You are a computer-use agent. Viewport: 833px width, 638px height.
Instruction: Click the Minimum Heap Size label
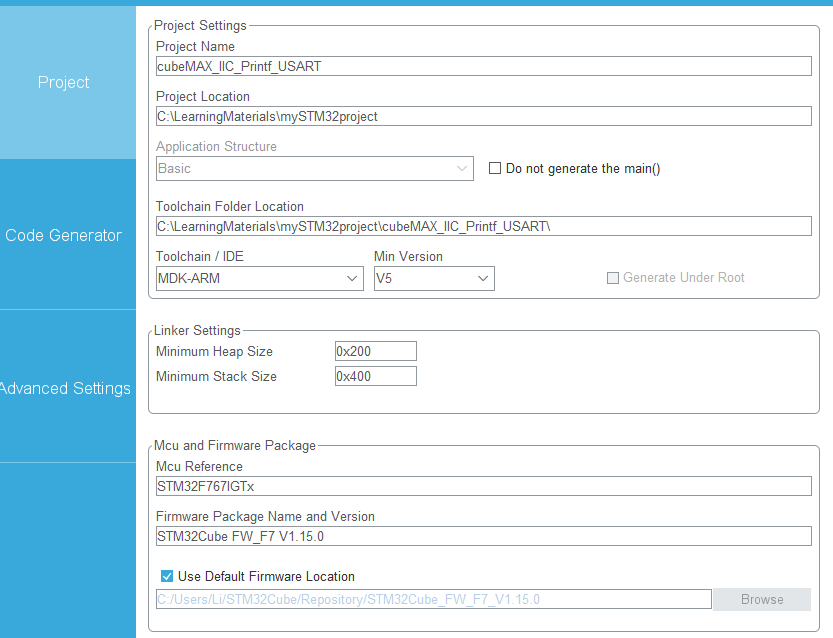pyautogui.click(x=214, y=351)
